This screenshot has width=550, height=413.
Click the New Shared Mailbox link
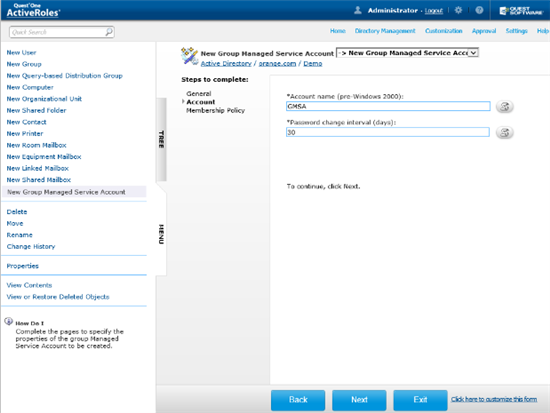(39, 180)
